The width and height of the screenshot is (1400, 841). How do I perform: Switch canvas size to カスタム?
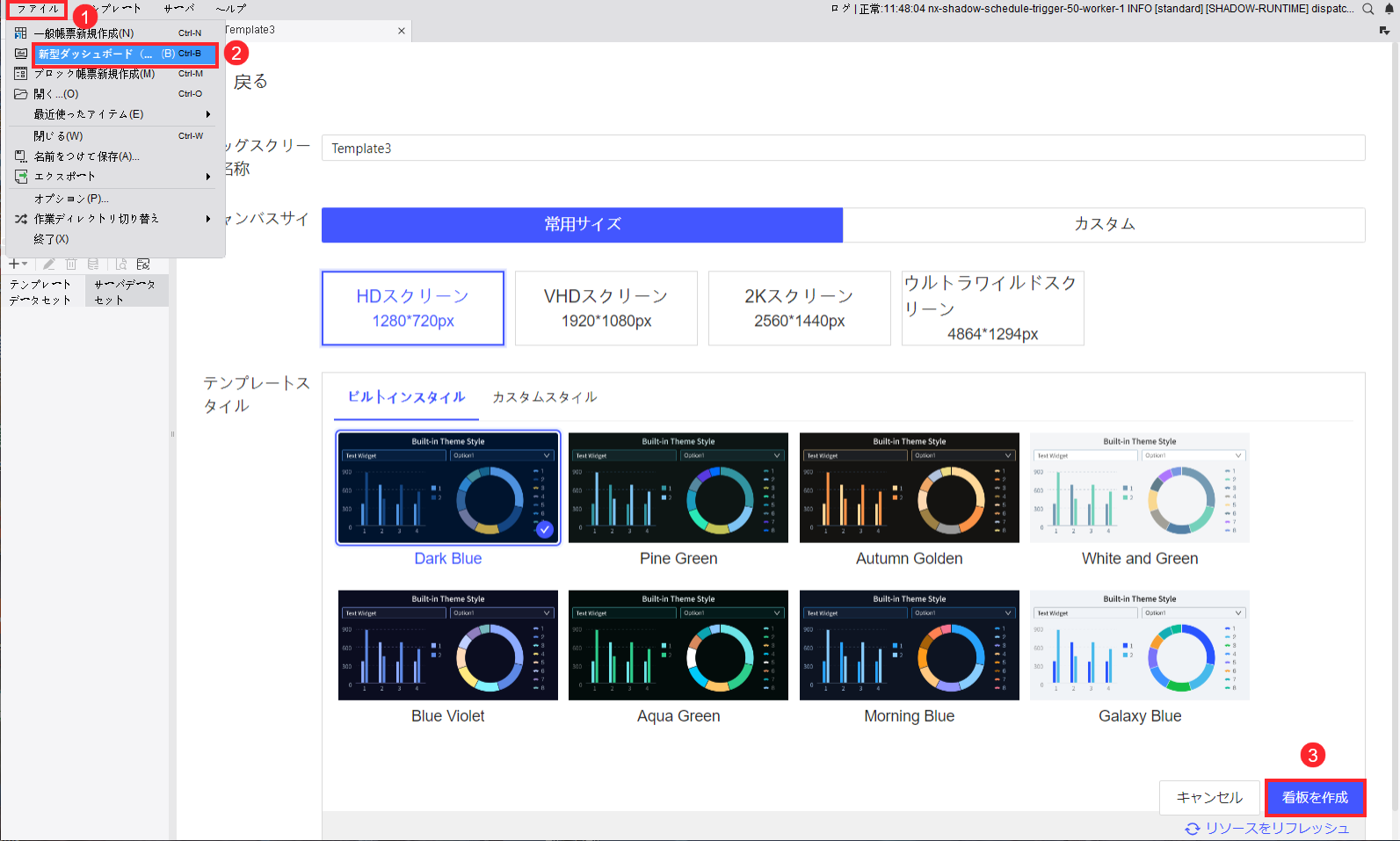point(1104,225)
